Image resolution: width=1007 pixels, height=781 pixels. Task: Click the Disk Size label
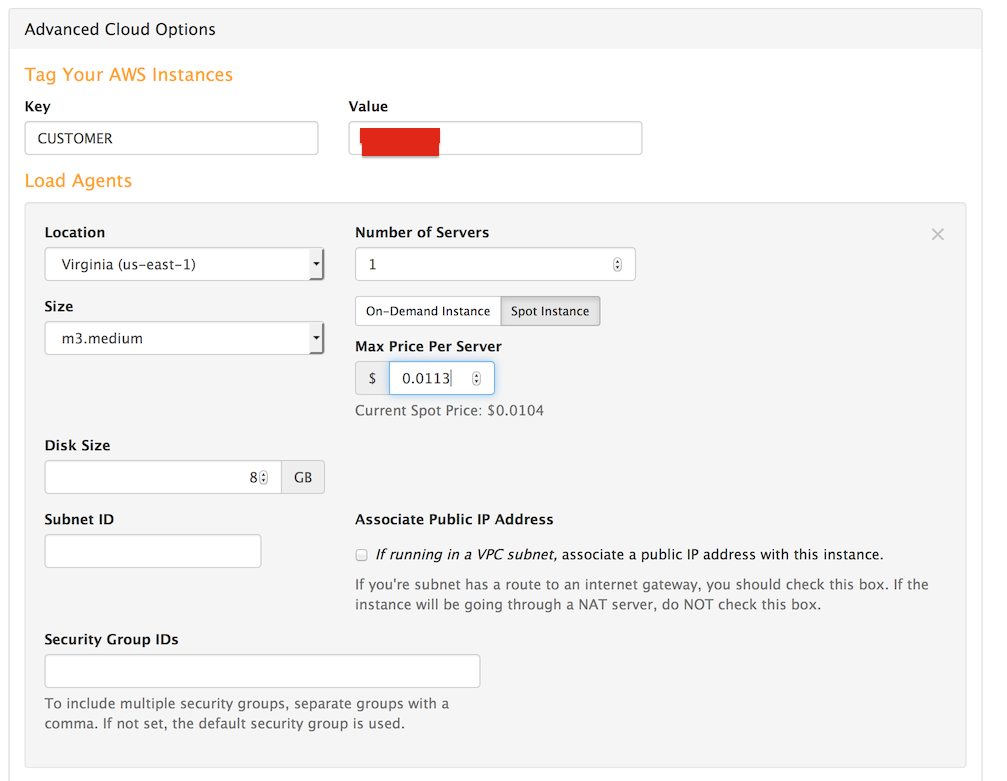coord(77,445)
